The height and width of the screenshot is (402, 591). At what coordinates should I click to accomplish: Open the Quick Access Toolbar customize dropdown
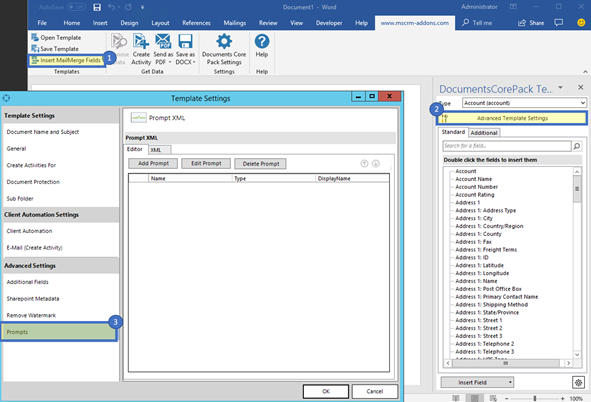(142, 7)
